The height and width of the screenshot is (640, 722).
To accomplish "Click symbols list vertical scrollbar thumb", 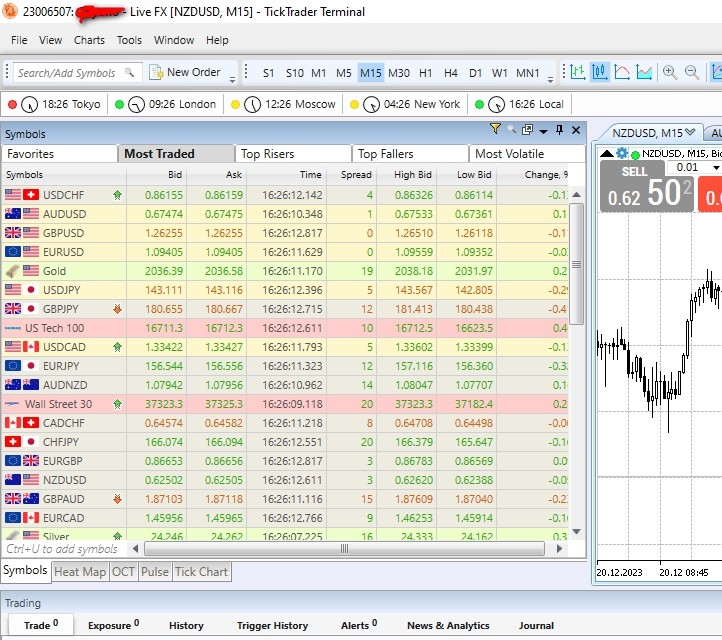I will (x=576, y=264).
